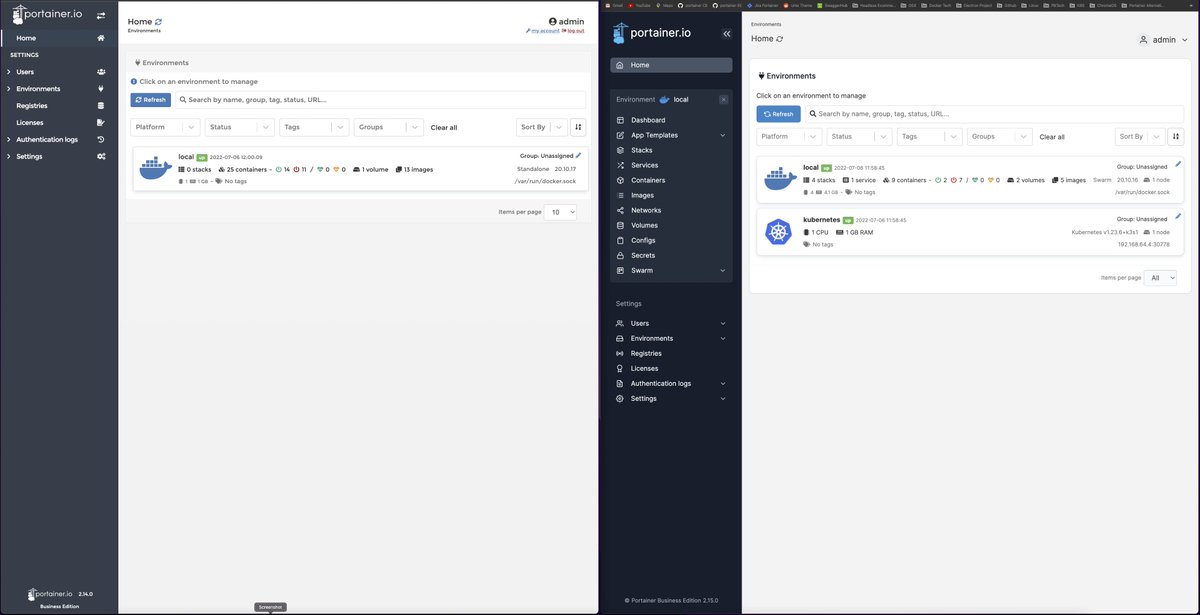
Task: Open Networks share icon in 2.15 window sidebar
Action: pos(620,210)
